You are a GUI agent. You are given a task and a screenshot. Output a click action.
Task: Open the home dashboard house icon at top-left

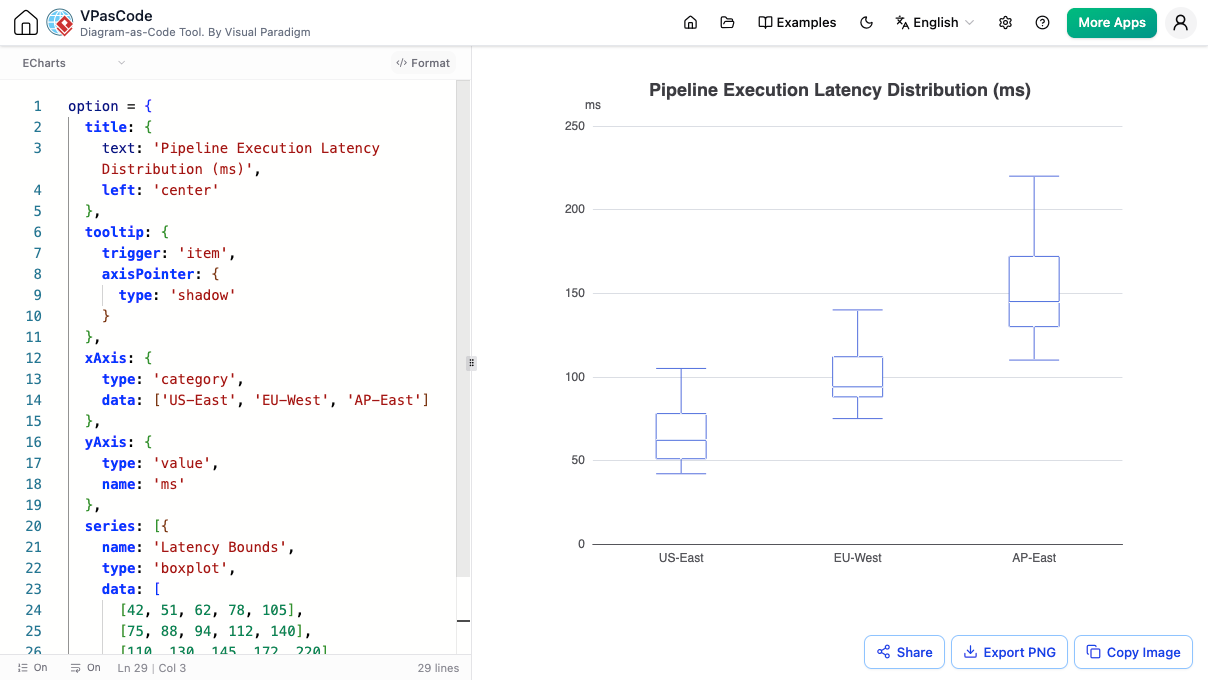26,23
